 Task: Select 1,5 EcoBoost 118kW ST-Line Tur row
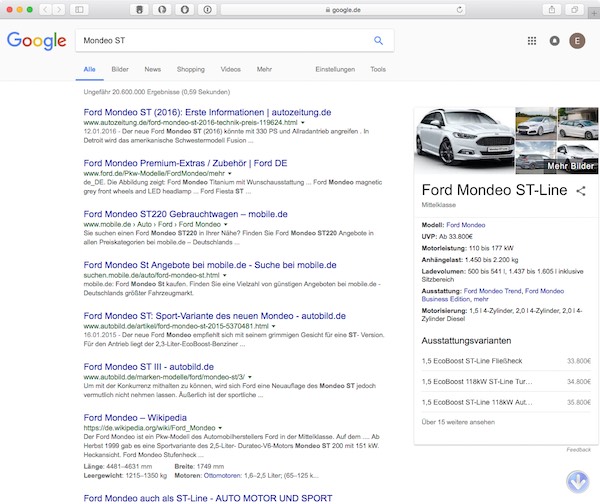506,382
